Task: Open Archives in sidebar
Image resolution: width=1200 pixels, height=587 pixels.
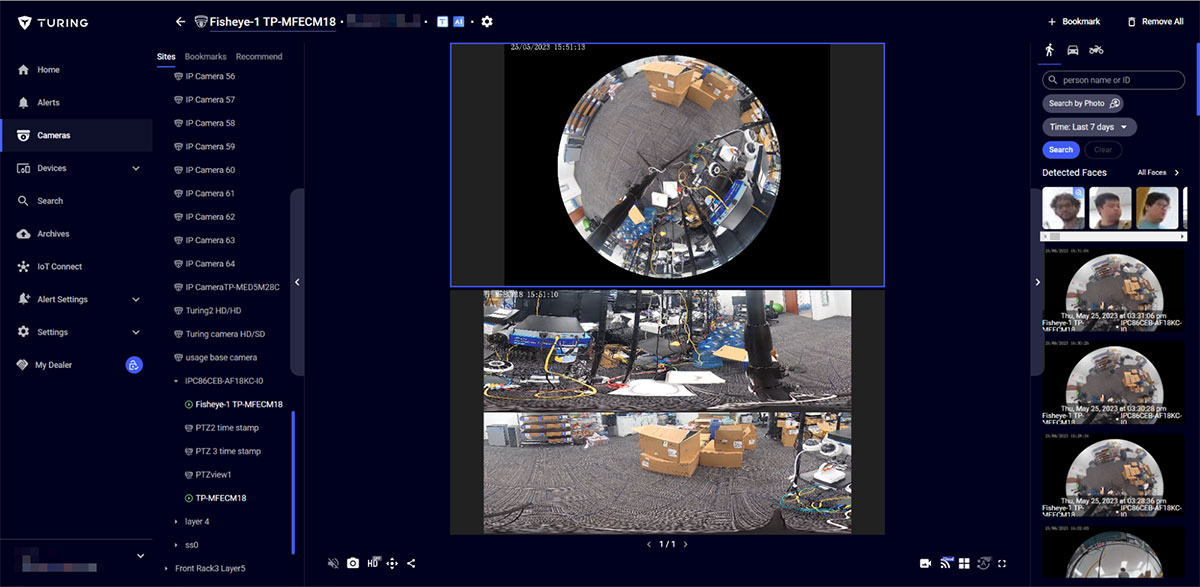Action: [x=76, y=234]
